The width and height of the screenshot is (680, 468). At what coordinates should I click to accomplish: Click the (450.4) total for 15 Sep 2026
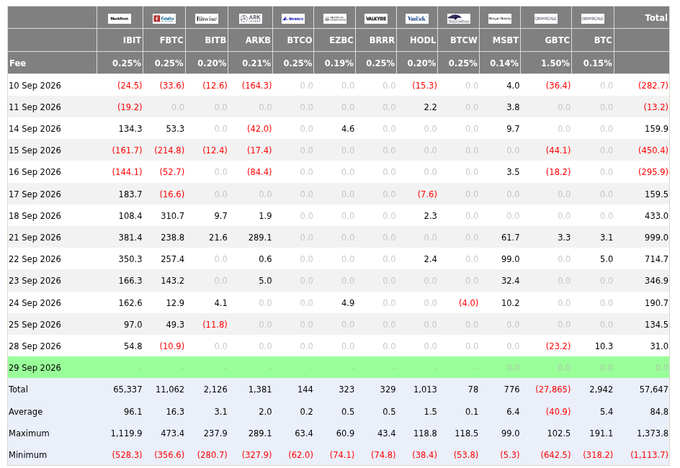pyautogui.click(x=653, y=151)
